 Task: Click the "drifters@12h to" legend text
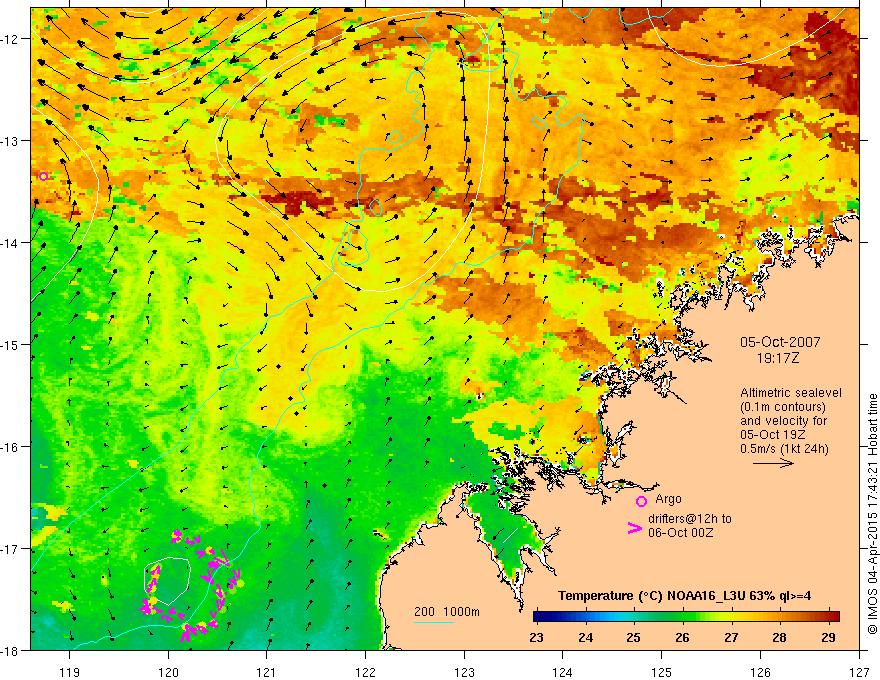coord(690,518)
